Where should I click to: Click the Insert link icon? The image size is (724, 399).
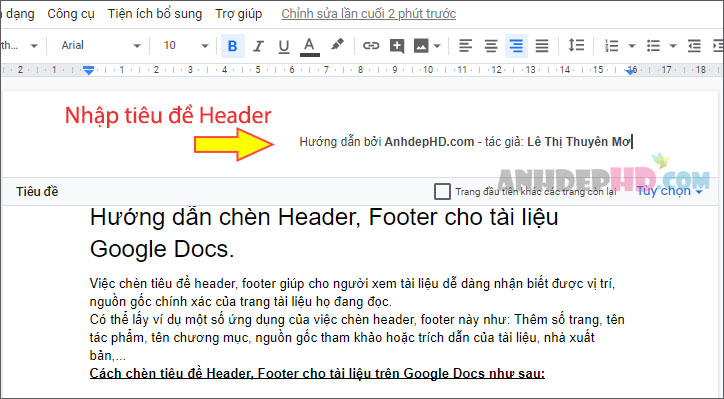371,46
